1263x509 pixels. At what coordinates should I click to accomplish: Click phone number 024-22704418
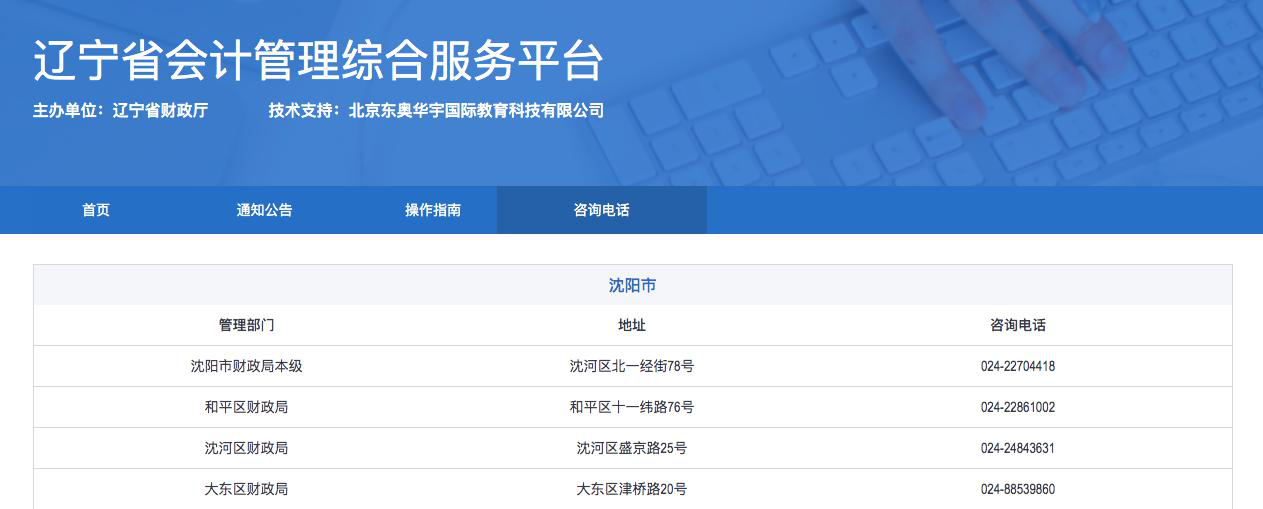pos(1017,366)
